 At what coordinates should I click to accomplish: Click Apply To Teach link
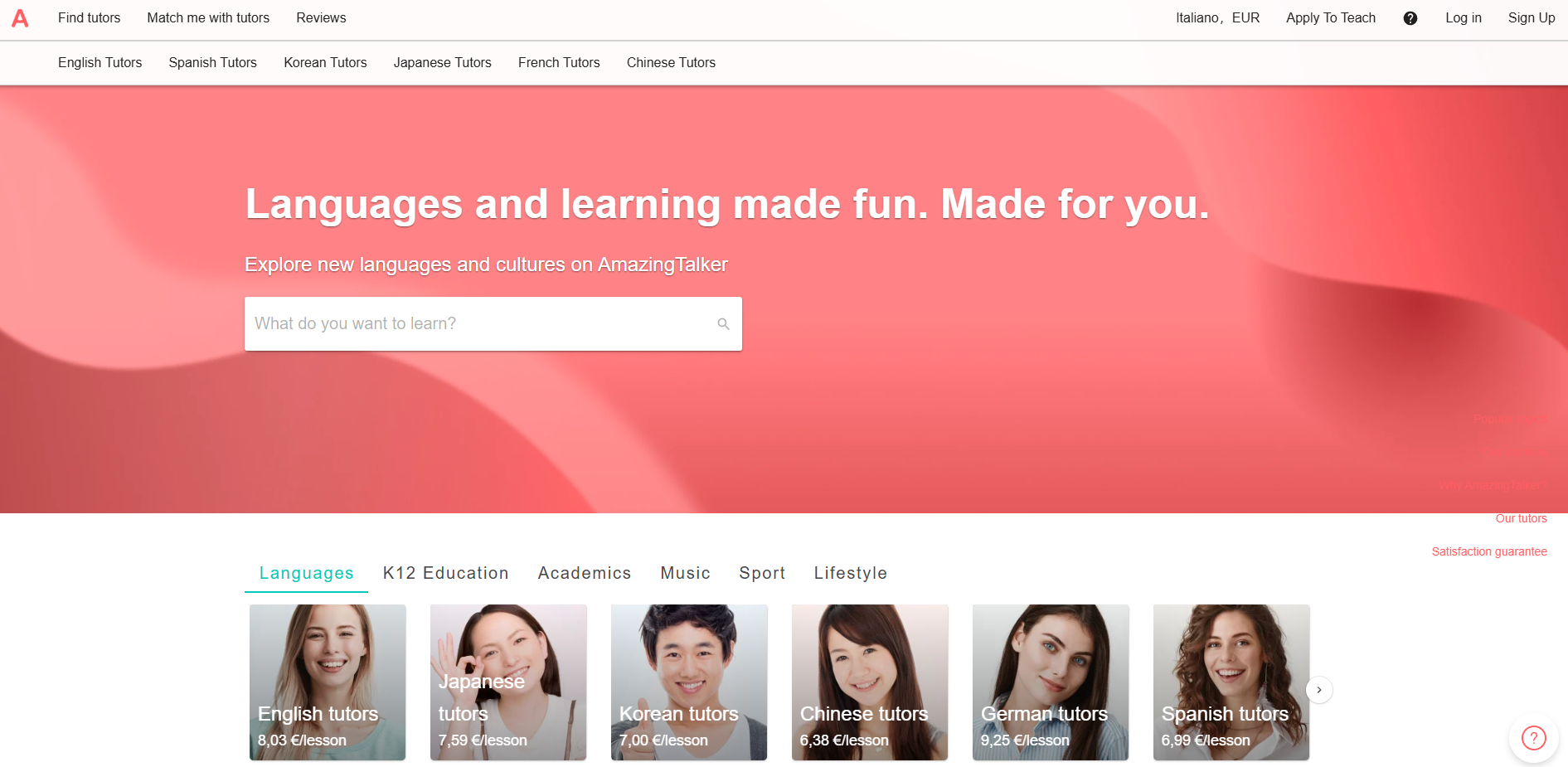(x=1330, y=18)
